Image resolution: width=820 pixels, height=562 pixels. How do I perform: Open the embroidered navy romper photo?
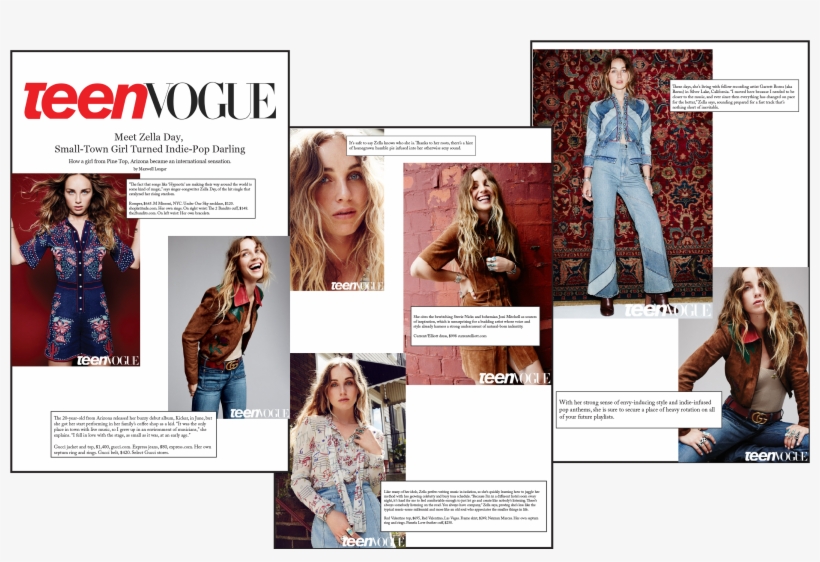tap(75, 270)
